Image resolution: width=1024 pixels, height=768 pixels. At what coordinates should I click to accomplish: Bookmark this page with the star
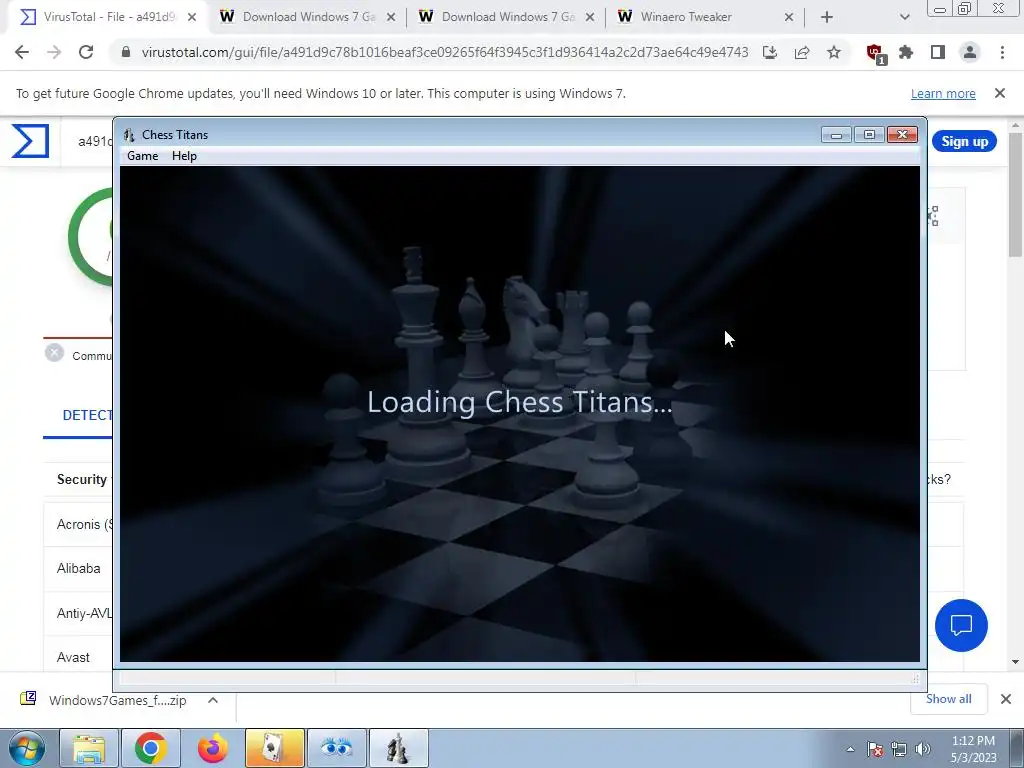tap(834, 52)
